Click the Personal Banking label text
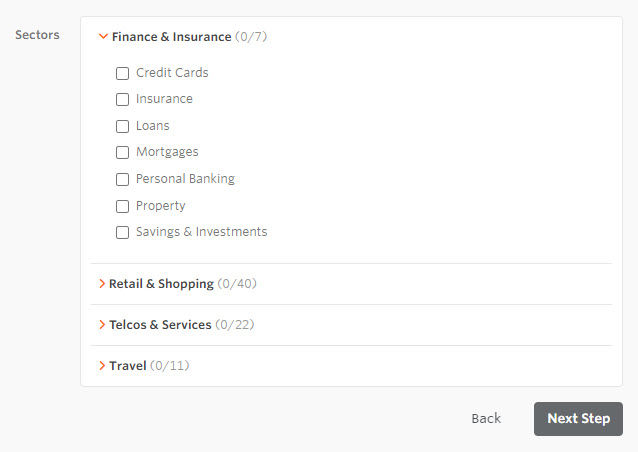Screen dimensions: 638x452 click(x=185, y=179)
